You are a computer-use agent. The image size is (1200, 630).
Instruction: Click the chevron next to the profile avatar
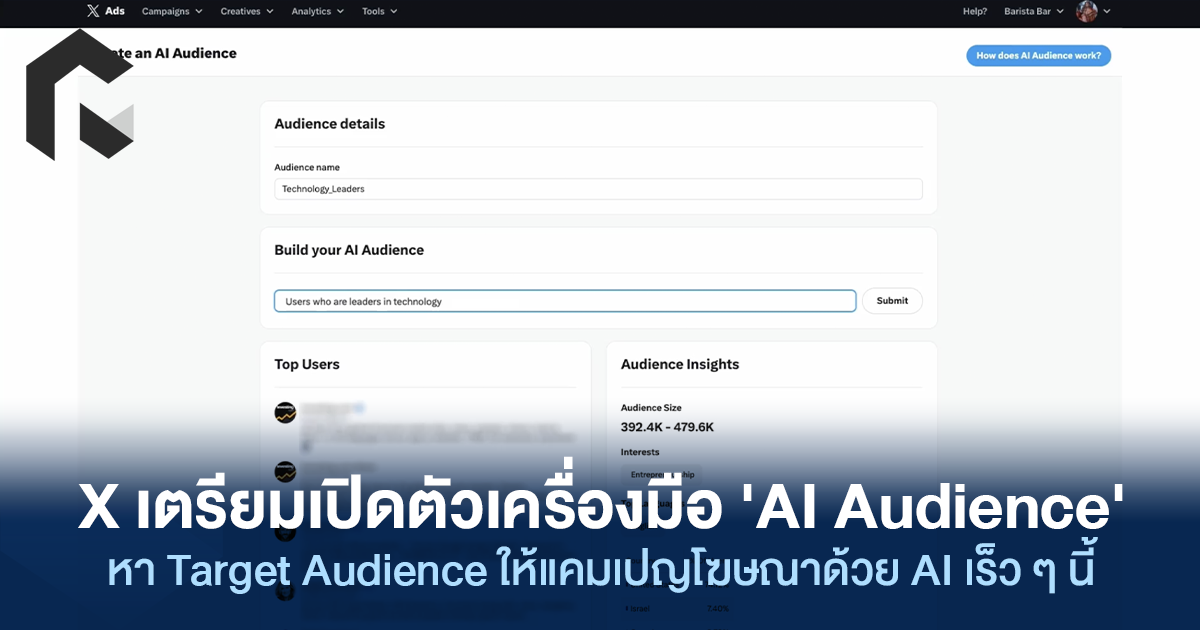(1107, 12)
